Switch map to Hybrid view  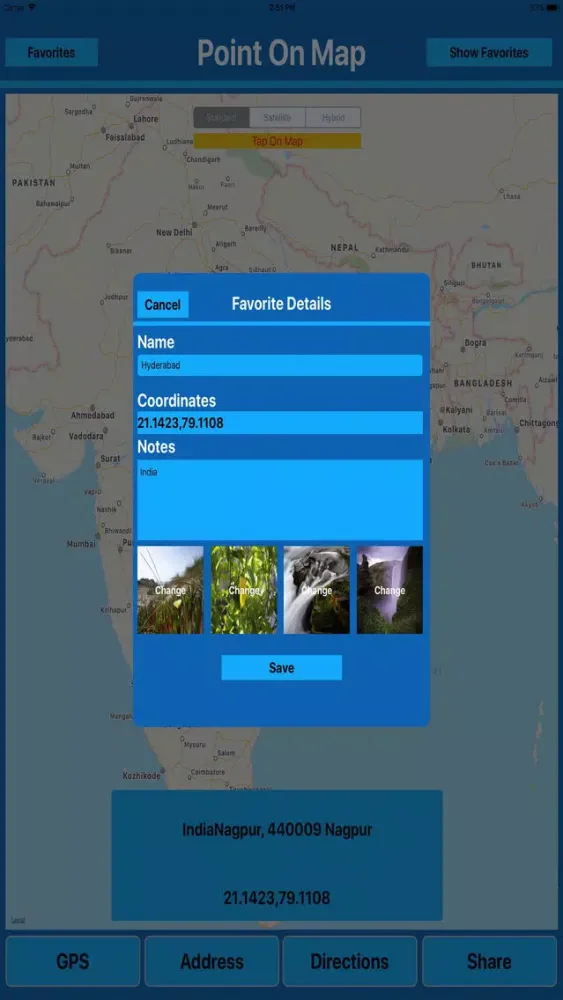tap(333, 117)
